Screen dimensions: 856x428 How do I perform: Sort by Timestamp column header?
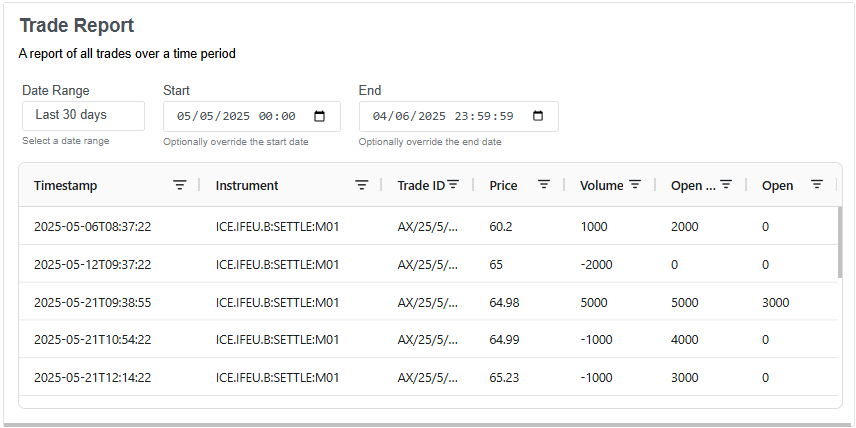pos(66,185)
